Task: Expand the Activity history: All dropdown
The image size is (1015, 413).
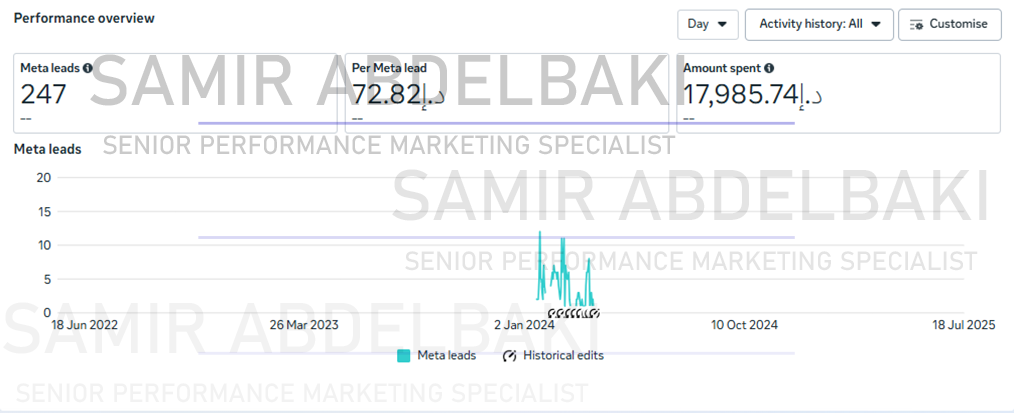Action: click(820, 25)
